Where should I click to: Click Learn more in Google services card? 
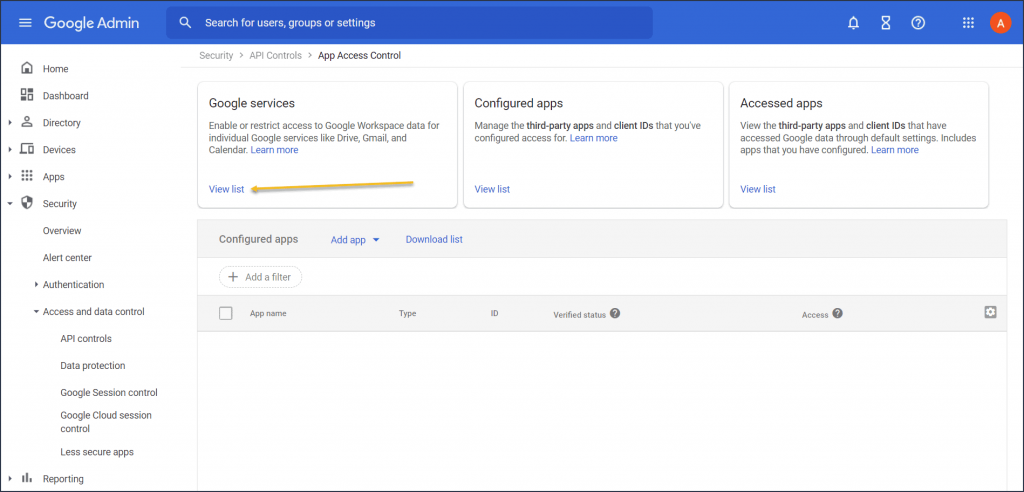pyautogui.click(x=274, y=150)
